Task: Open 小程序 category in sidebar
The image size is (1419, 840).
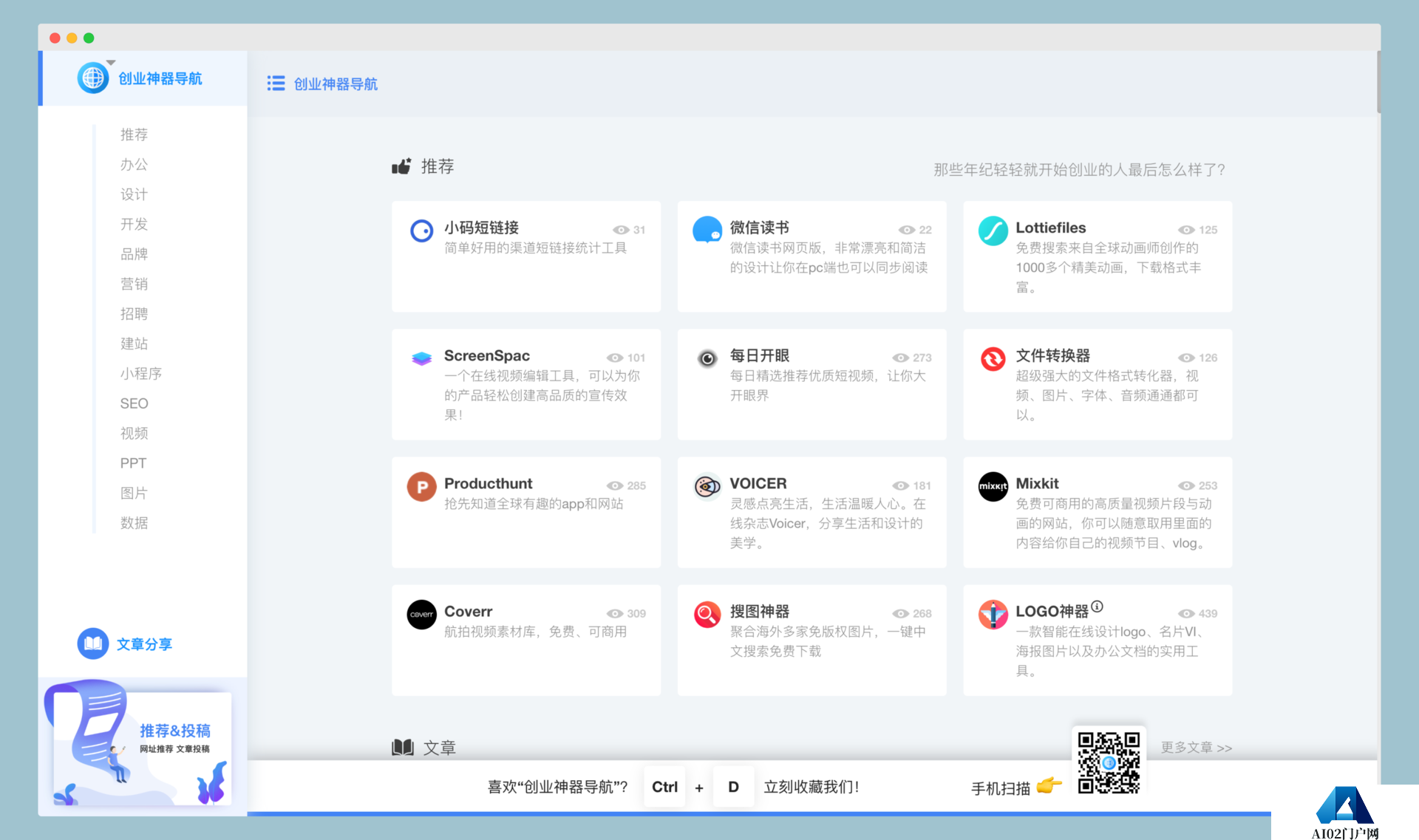Action: click(140, 374)
